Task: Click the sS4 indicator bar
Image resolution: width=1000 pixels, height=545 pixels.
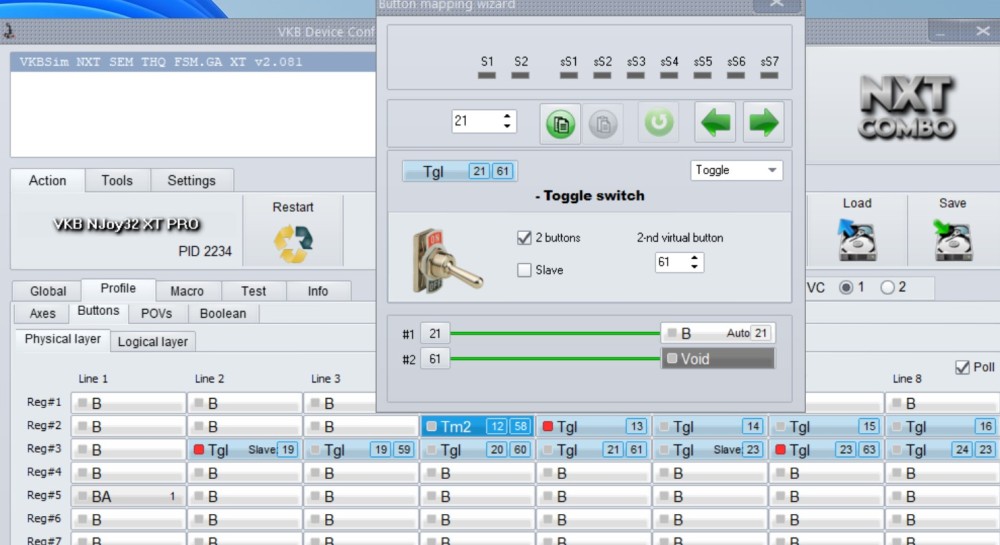Action: point(669,75)
